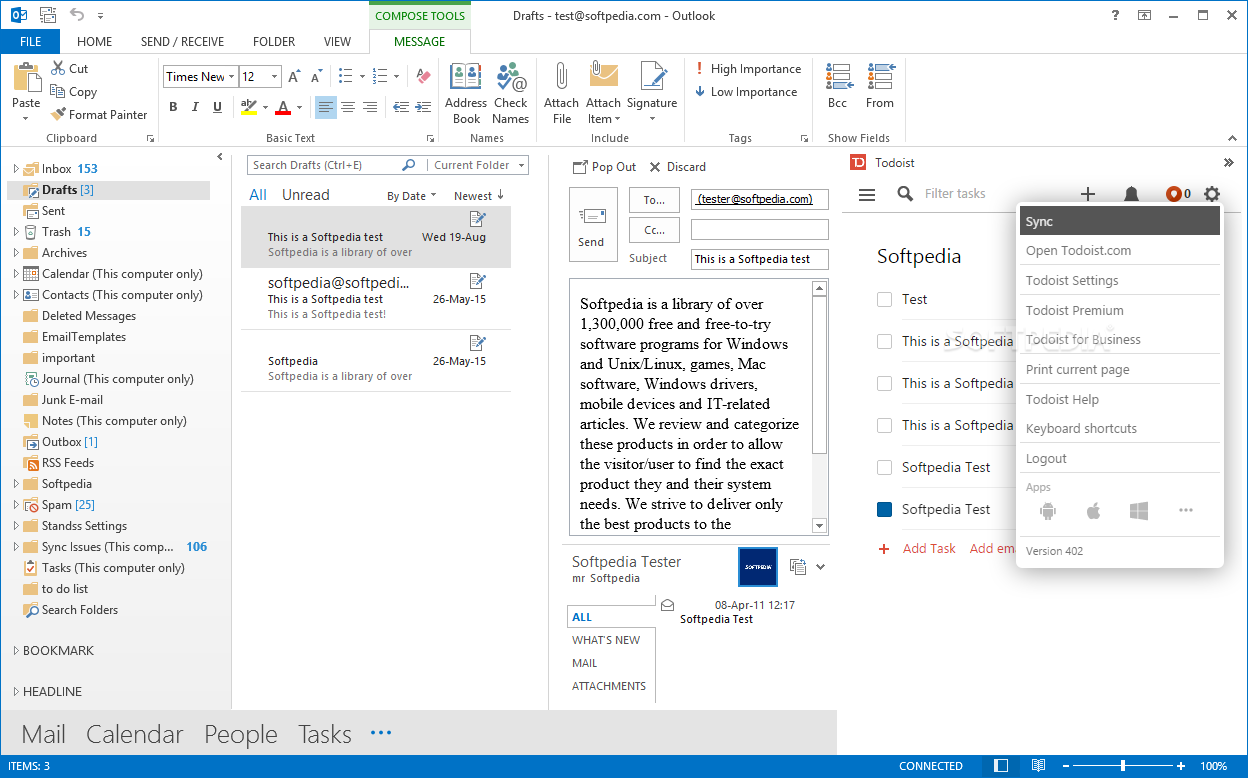Image resolution: width=1248 pixels, height=778 pixels.
Task: Open the font name dropdown
Action: (232, 77)
